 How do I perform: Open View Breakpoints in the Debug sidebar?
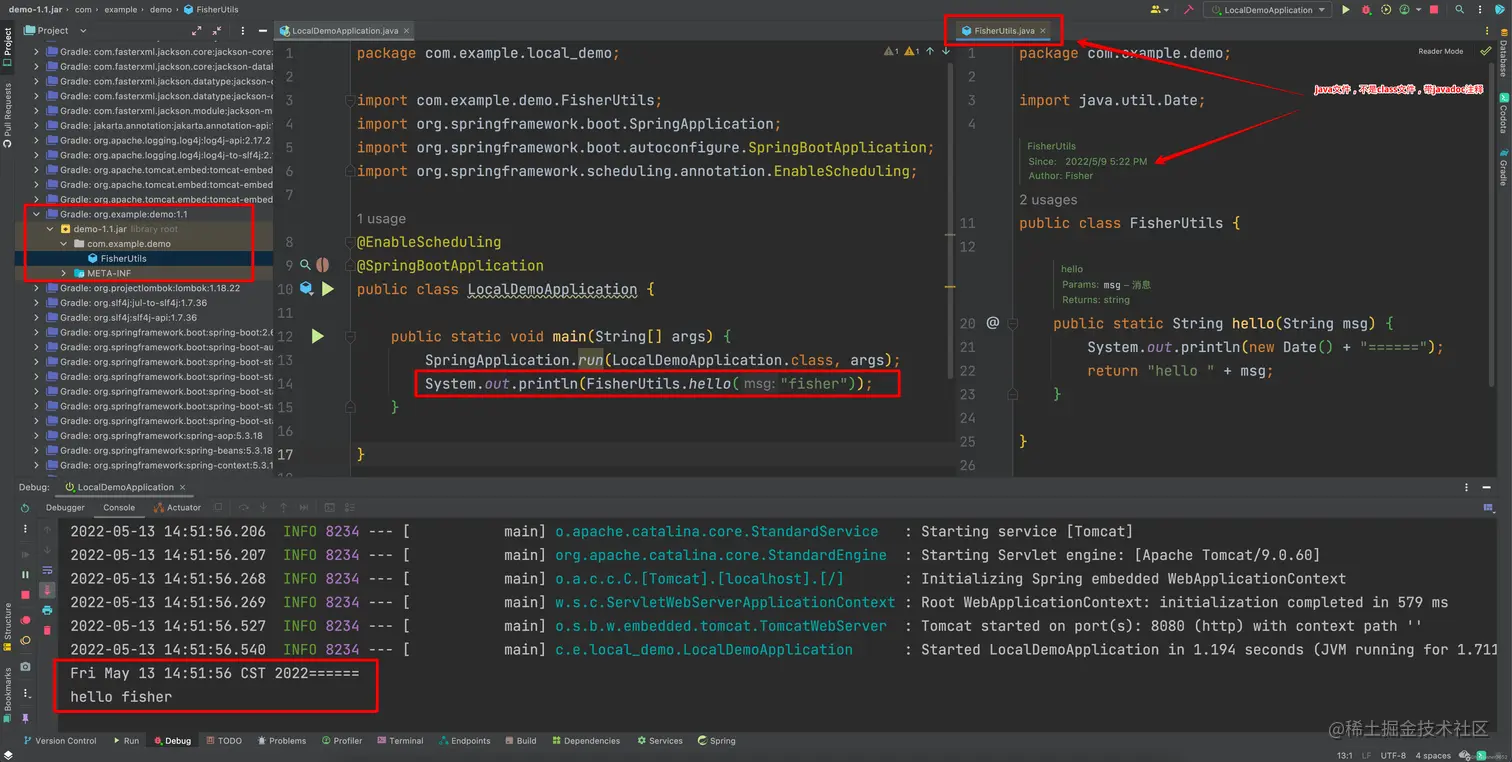25,620
